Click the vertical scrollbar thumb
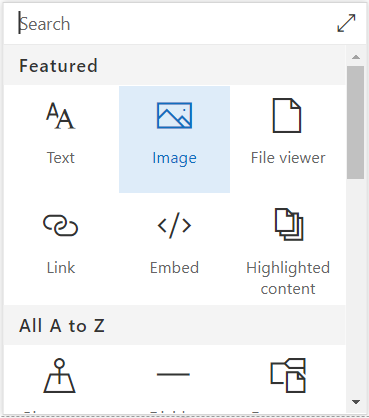 coord(355,122)
